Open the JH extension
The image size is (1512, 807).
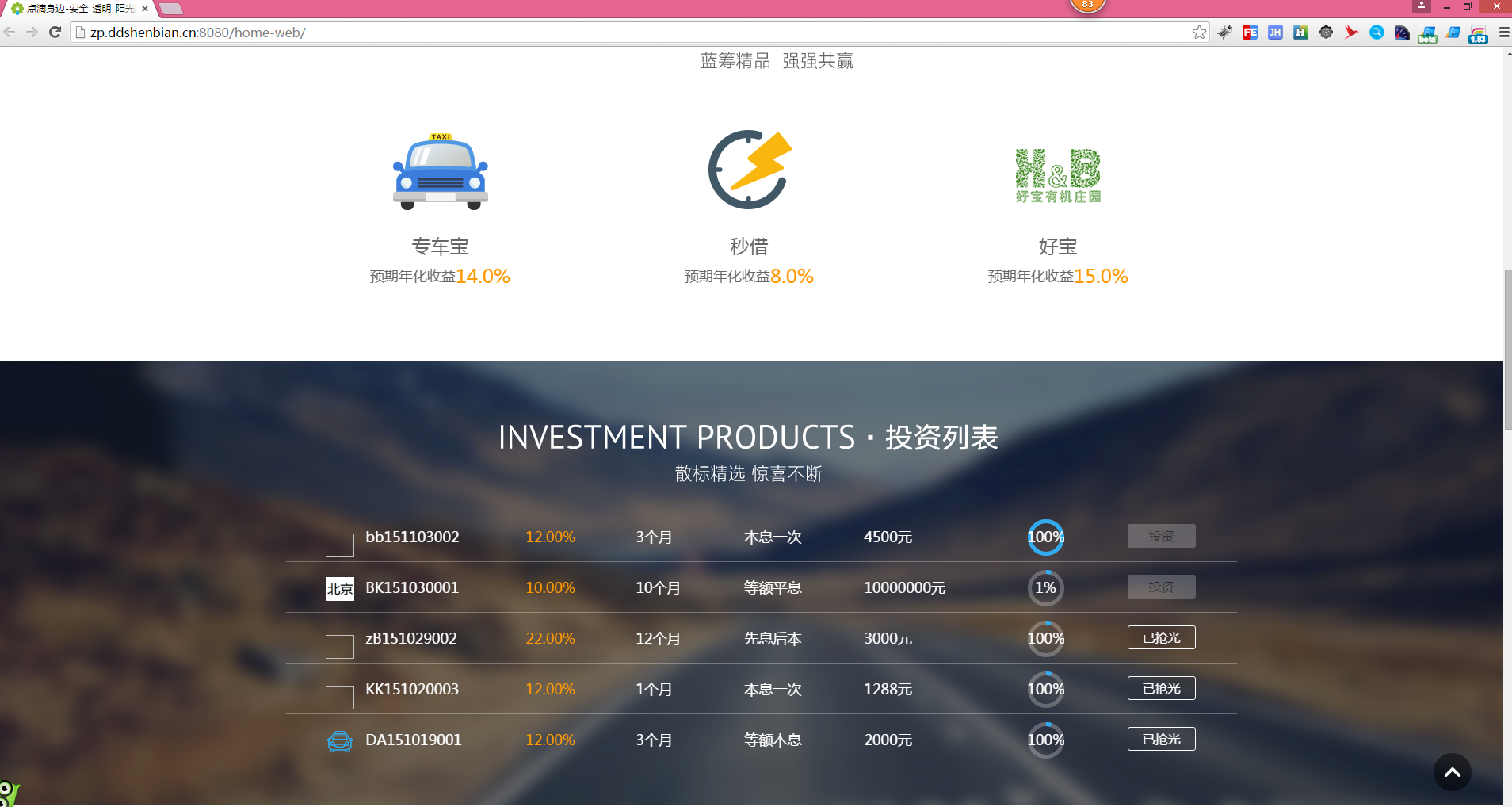1275,33
